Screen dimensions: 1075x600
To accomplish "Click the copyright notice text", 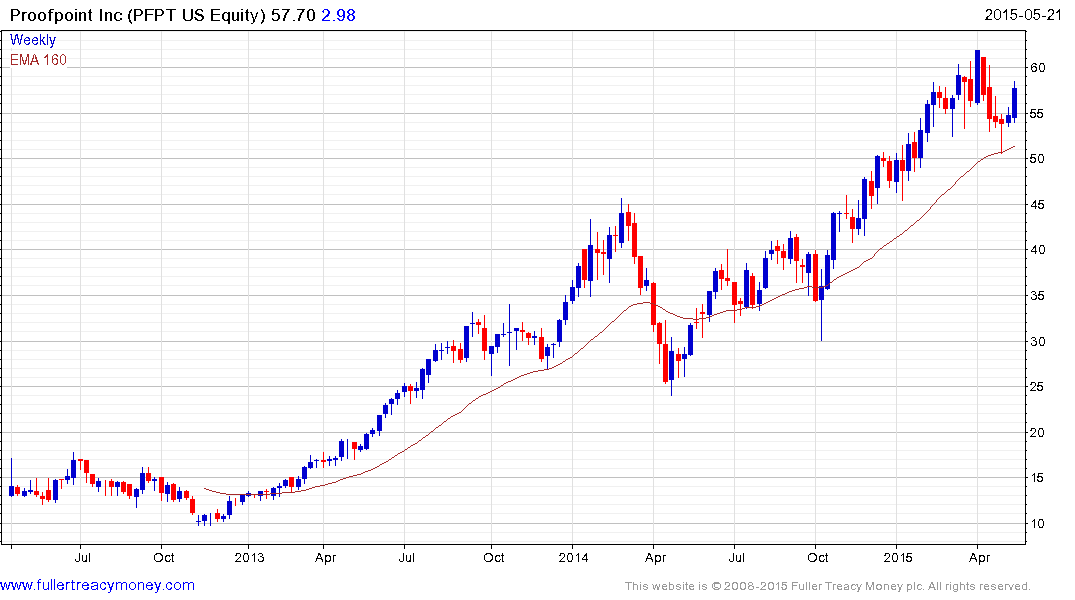I will click(x=828, y=586).
